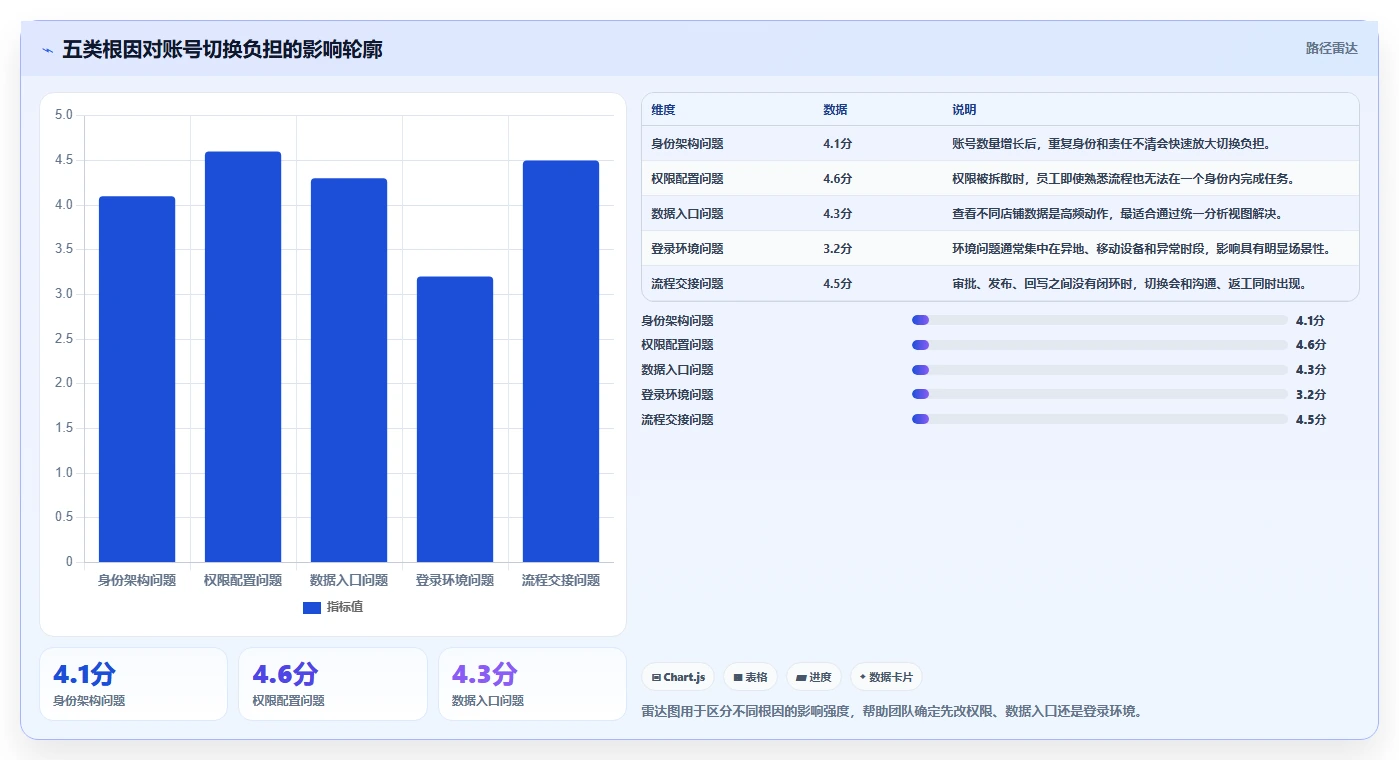1399x760 pixels.
Task: Click the 流程交接问题 x-axis label
Action: [x=561, y=580]
